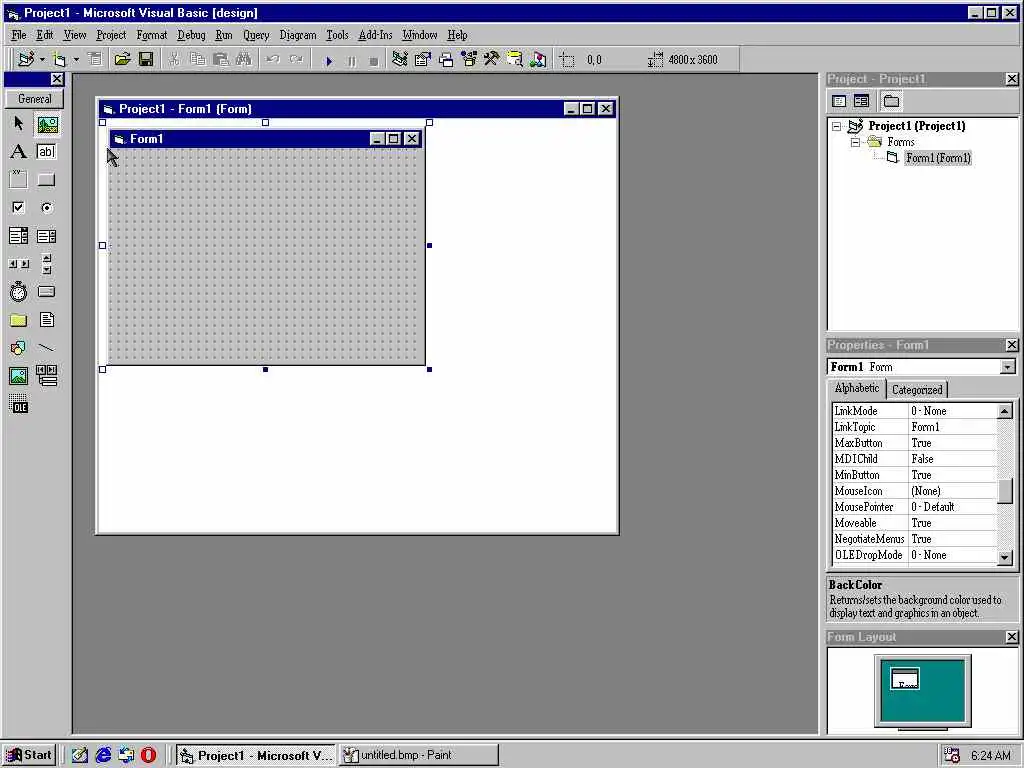The image size is (1024, 768).
Task: Select the Image control tool
Action: pos(18,376)
